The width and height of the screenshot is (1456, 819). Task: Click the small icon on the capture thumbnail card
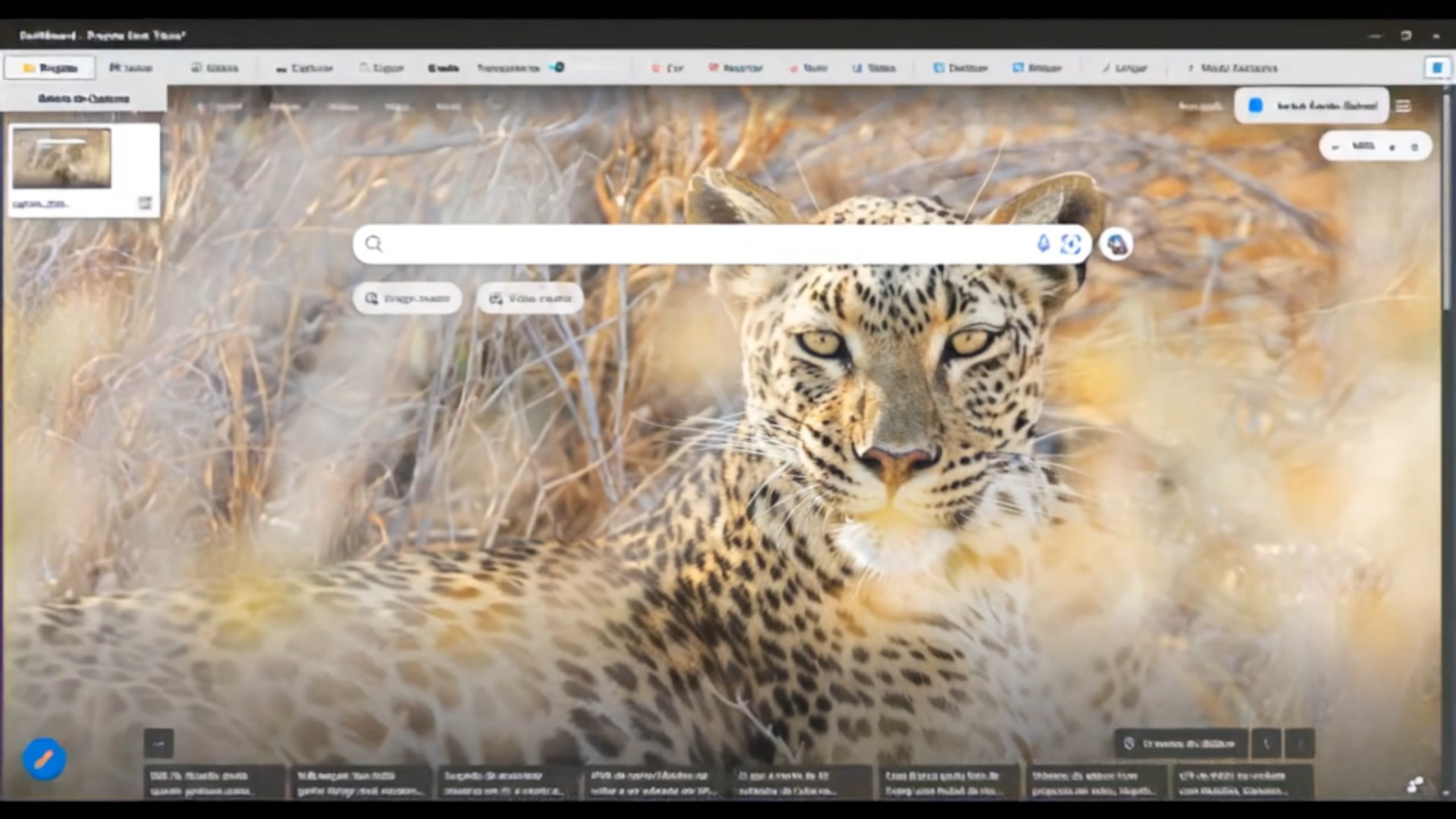click(x=145, y=202)
